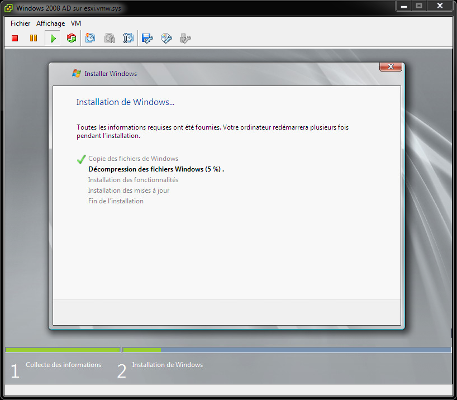Screen dimensions: 457x400
Task: Click the Windows flag icon in installer title
Action: coord(77,73)
